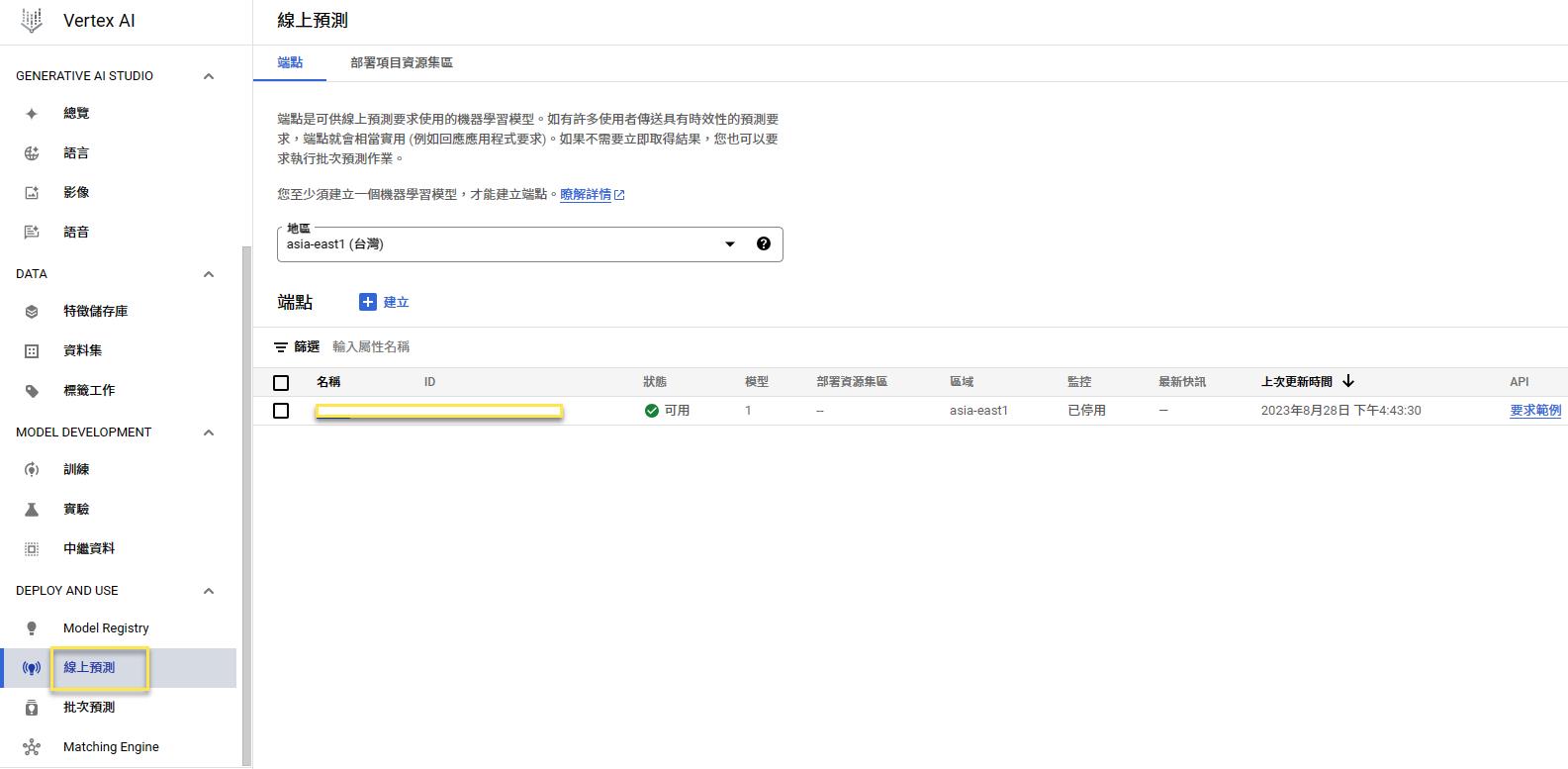Collapse the DEPLOY AND USE section
Viewport: 1568px width, 769px height.
[209, 591]
